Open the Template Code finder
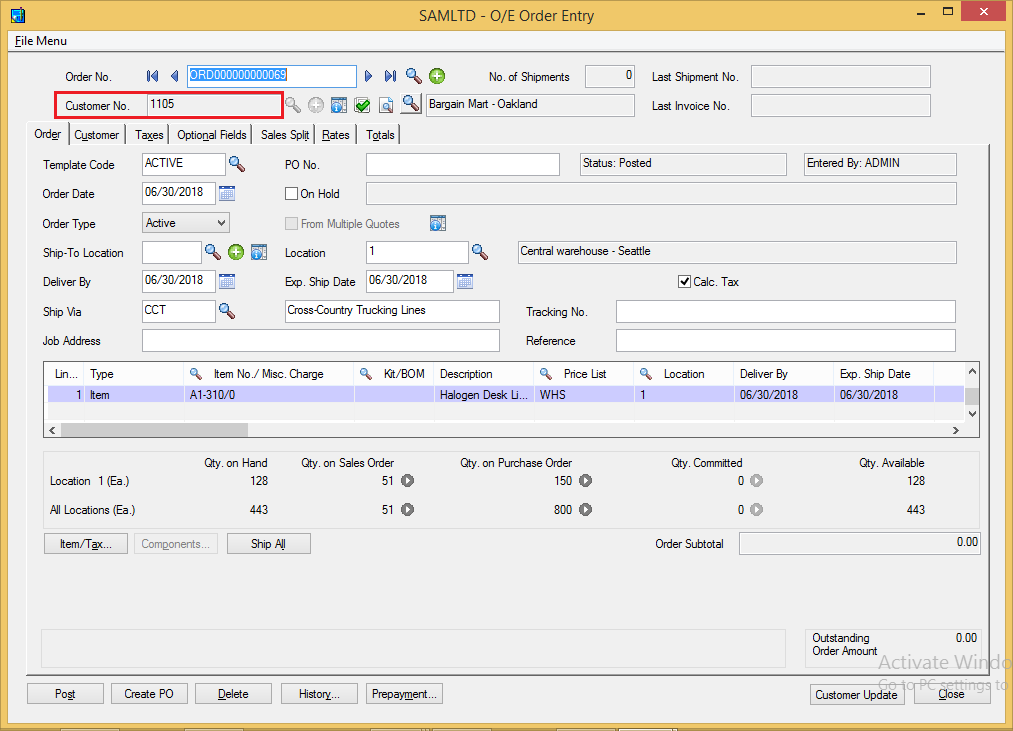Image resolution: width=1013 pixels, height=731 pixels. 237,164
